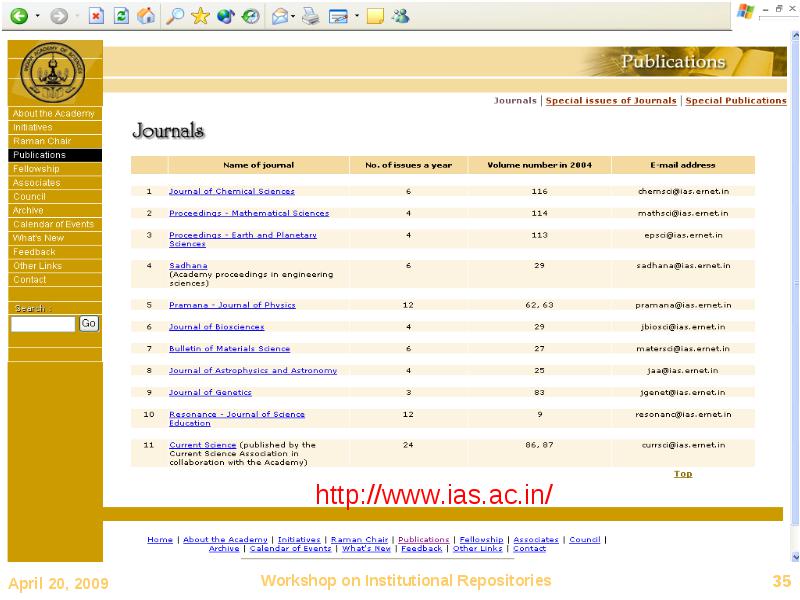Go to the Home page icon
The width and height of the screenshot is (800, 600).
[x=146, y=16]
